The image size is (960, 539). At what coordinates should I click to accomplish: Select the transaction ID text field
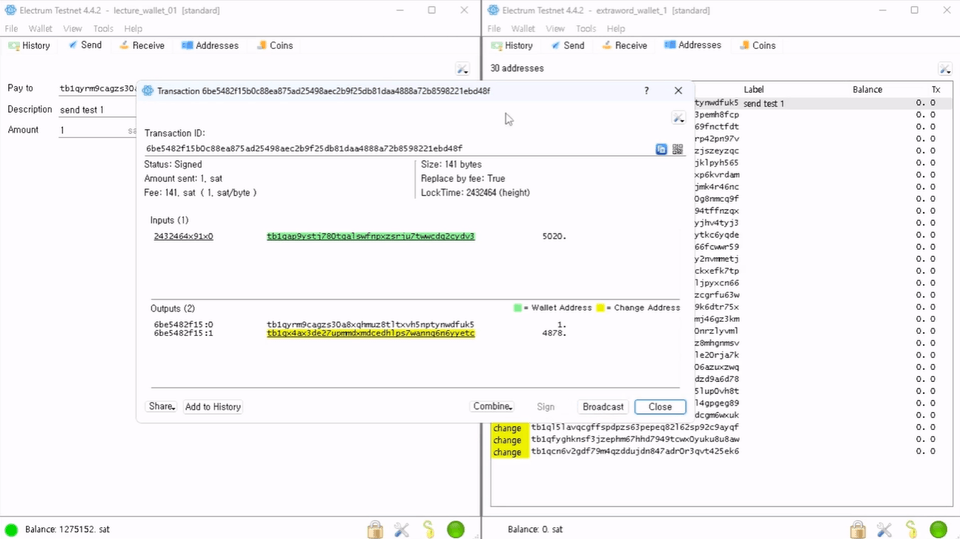[399, 149]
